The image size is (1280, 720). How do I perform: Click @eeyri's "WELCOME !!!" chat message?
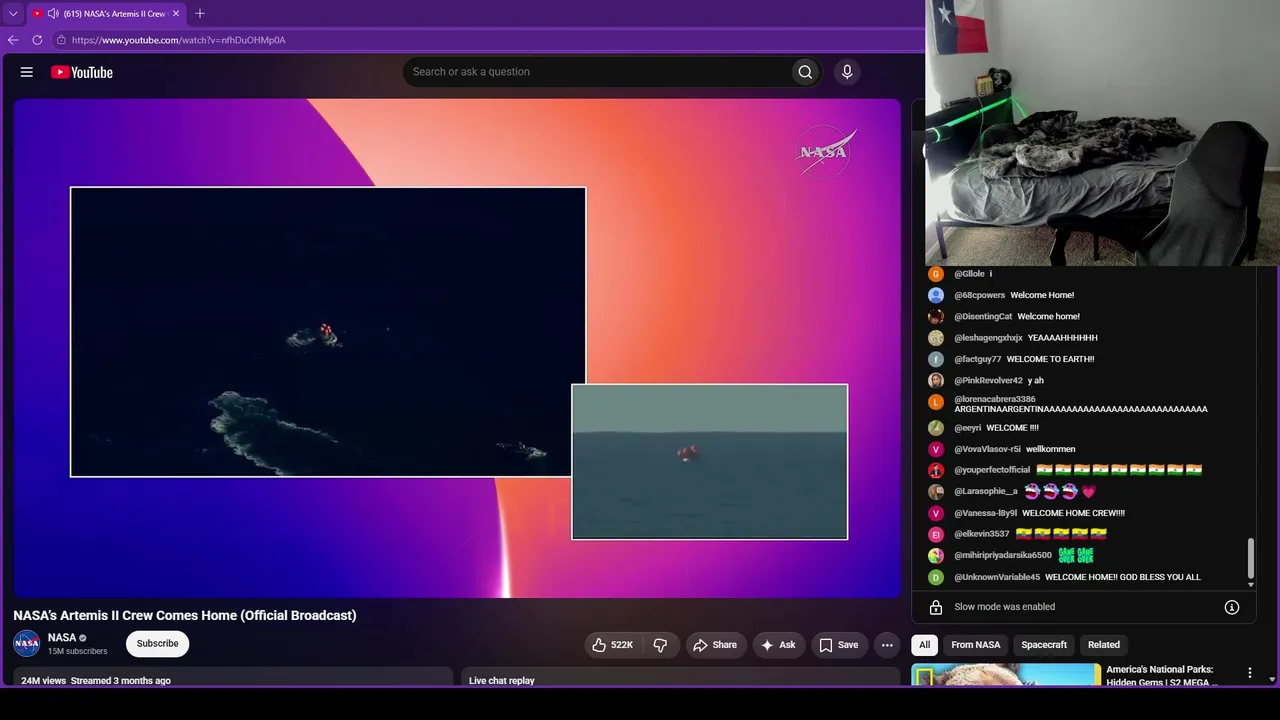tap(1012, 428)
